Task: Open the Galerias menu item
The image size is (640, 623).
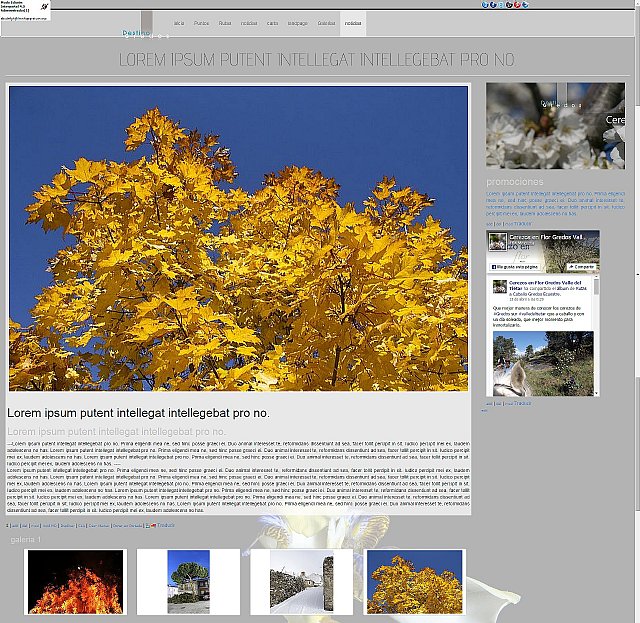Action: [326, 23]
